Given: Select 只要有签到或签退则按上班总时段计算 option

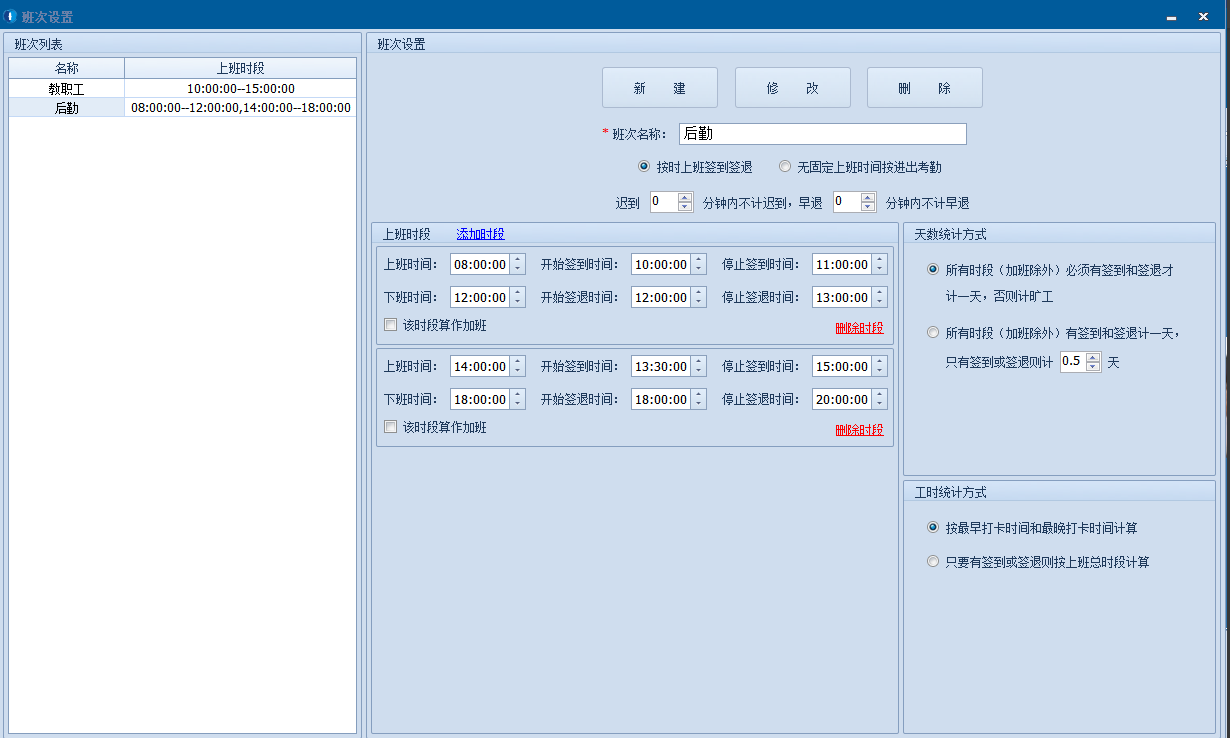Looking at the screenshot, I should pos(933,562).
